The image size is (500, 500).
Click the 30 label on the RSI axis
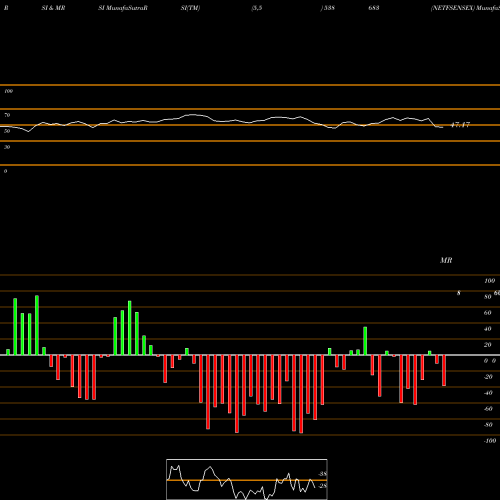click(7, 147)
